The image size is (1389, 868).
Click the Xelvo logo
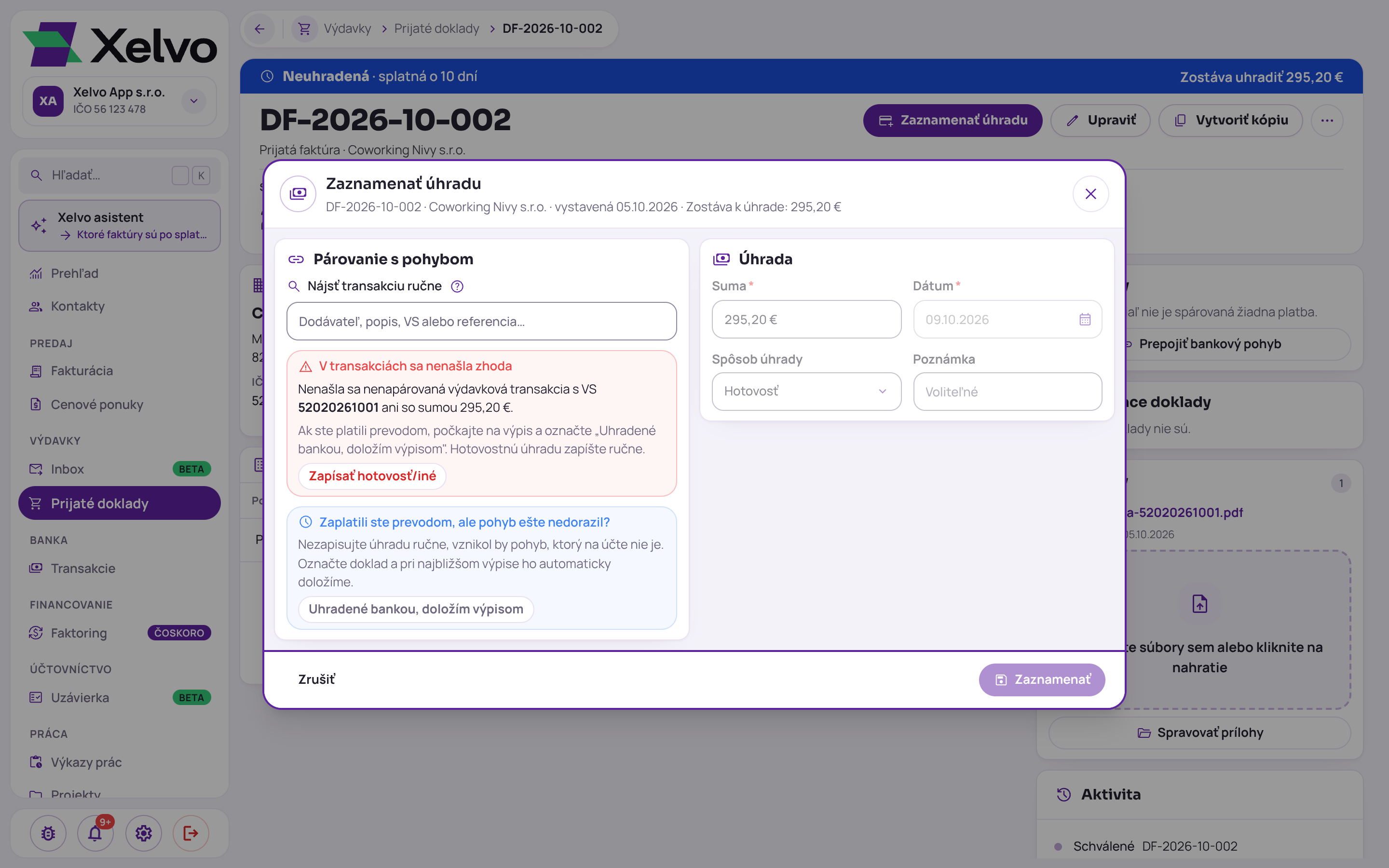120,45
